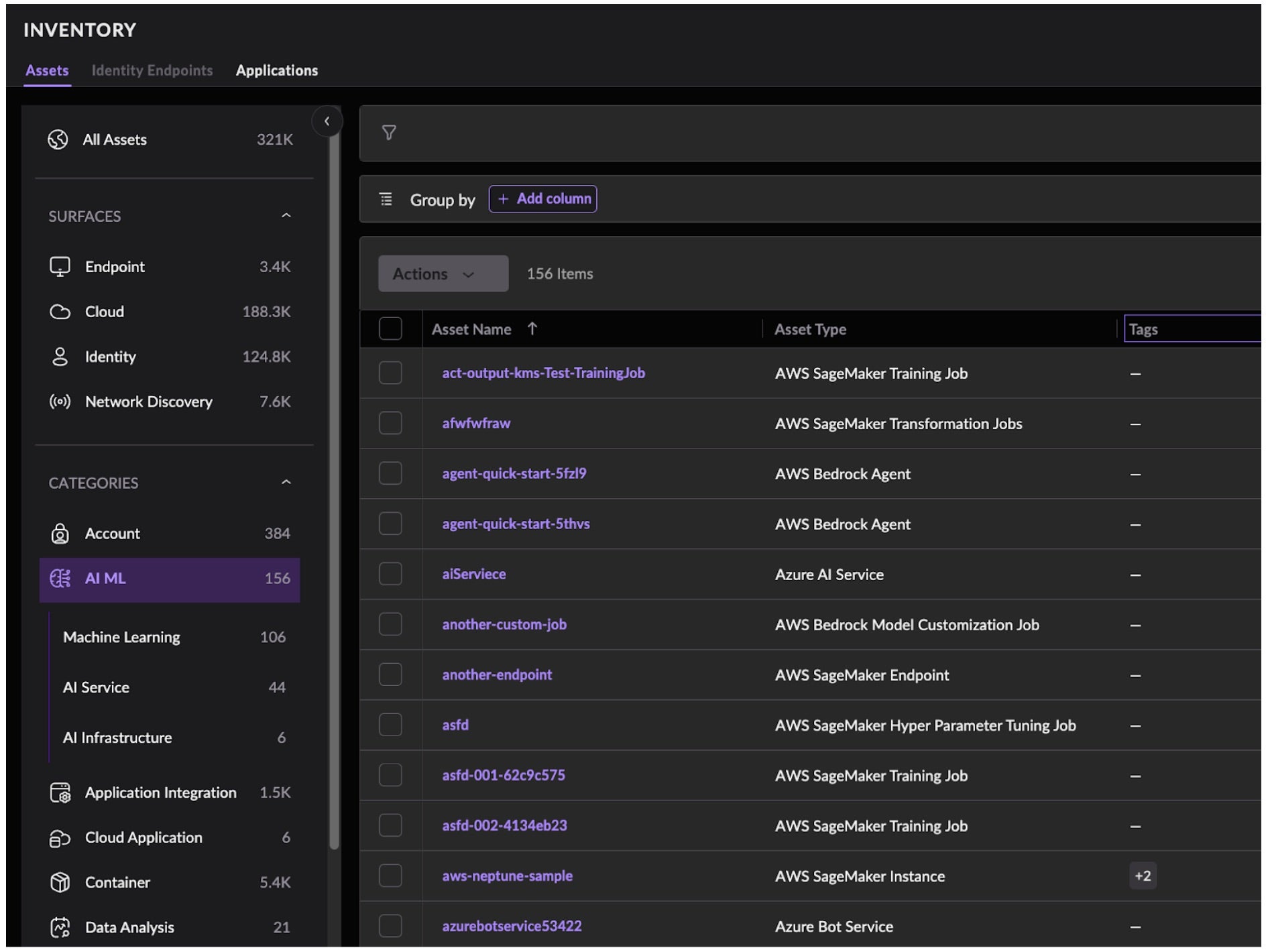Screen dimensions: 1266x952
Task: Click the Cloud surface icon
Action: coord(60,312)
